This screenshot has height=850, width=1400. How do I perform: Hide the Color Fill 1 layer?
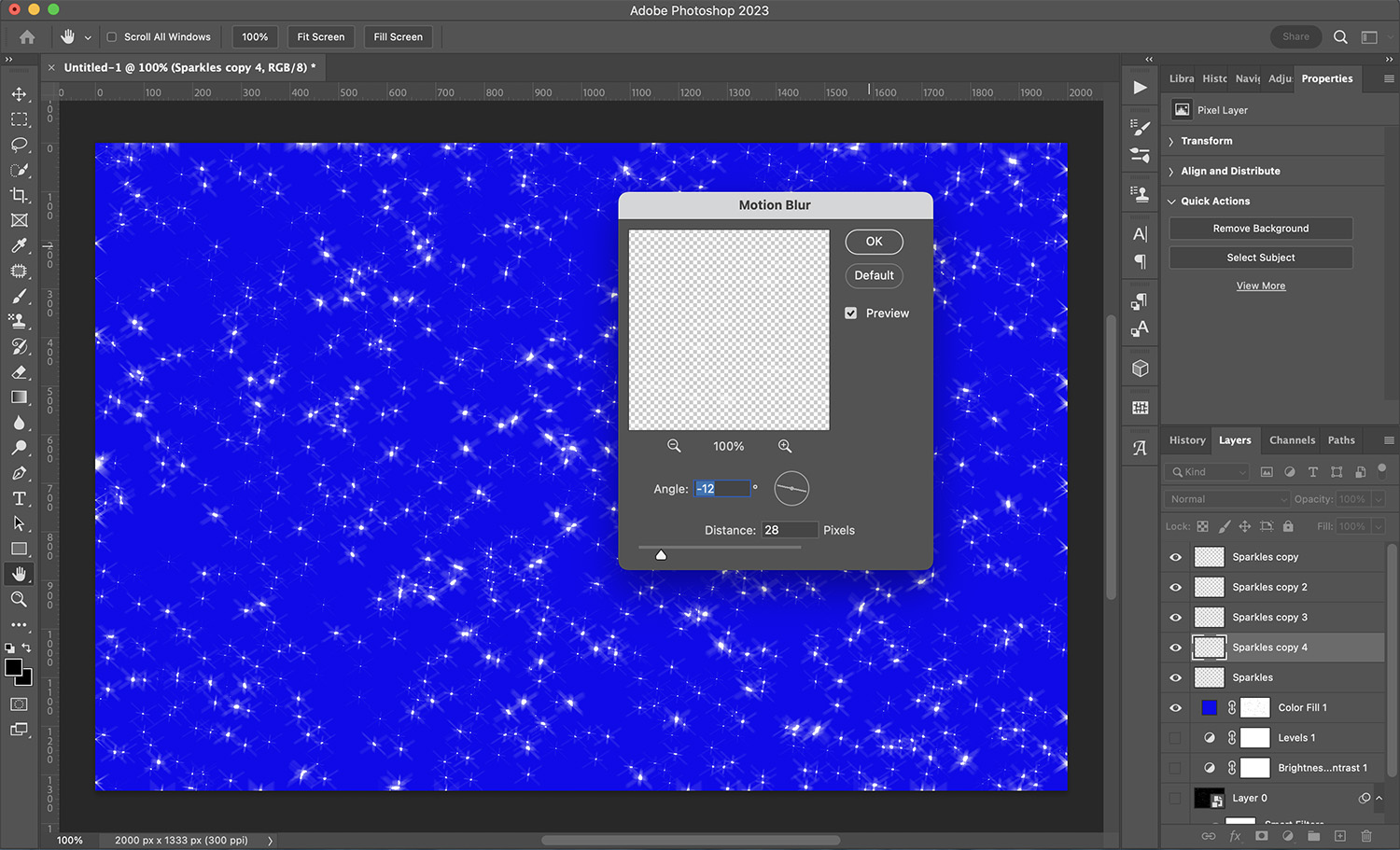[x=1176, y=707]
